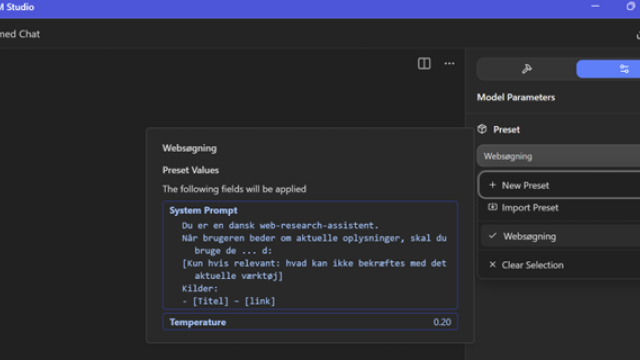Select the Websøgning preset entry
This screenshot has height=360, width=640.
click(560, 236)
